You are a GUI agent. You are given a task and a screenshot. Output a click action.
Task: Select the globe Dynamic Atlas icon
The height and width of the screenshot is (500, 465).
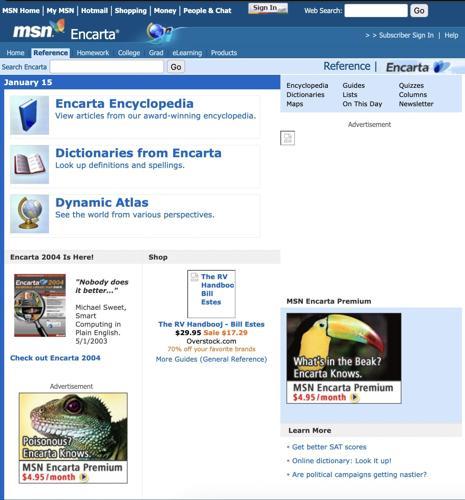tap(30, 214)
